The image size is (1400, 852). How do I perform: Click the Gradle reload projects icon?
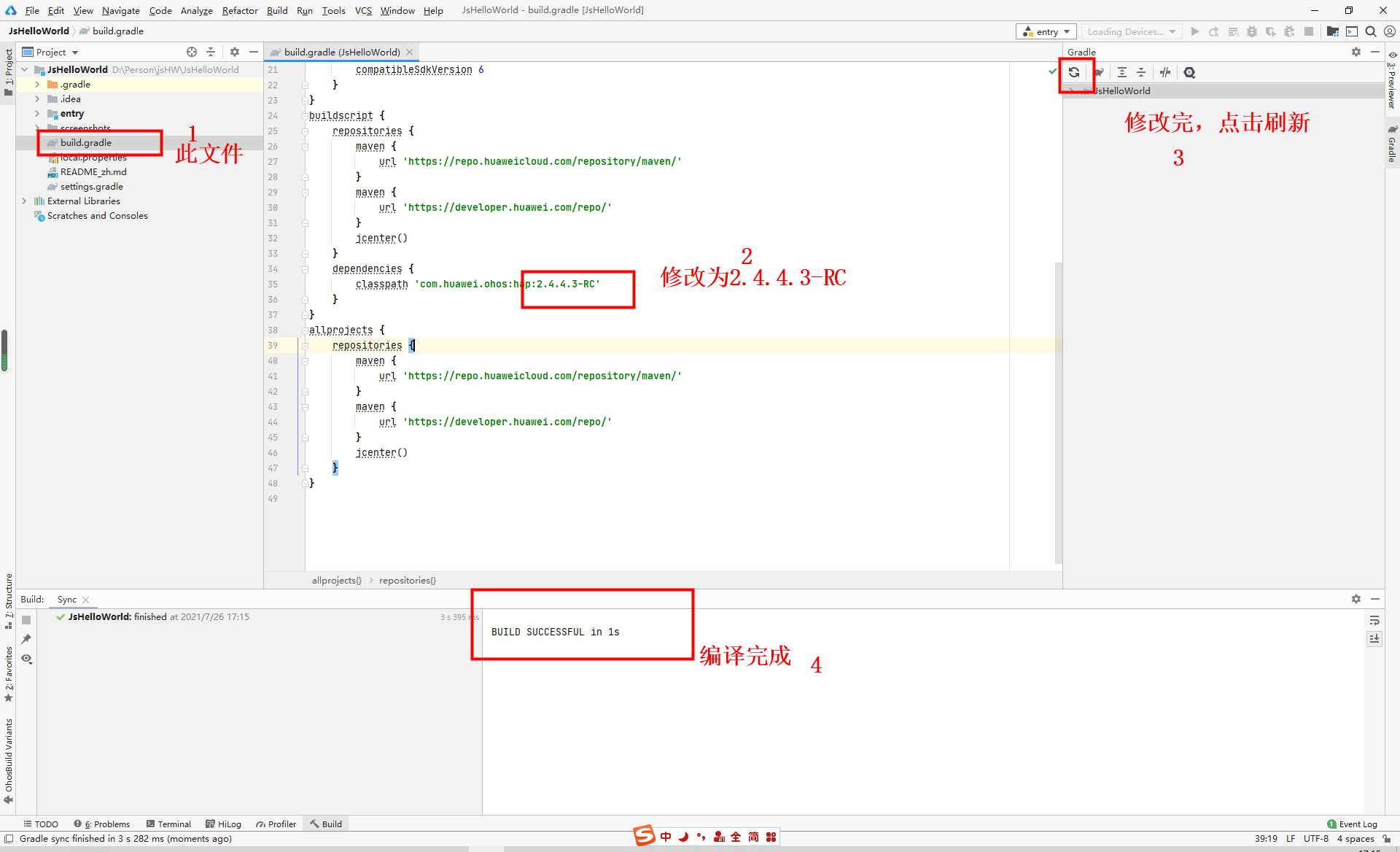click(x=1074, y=72)
